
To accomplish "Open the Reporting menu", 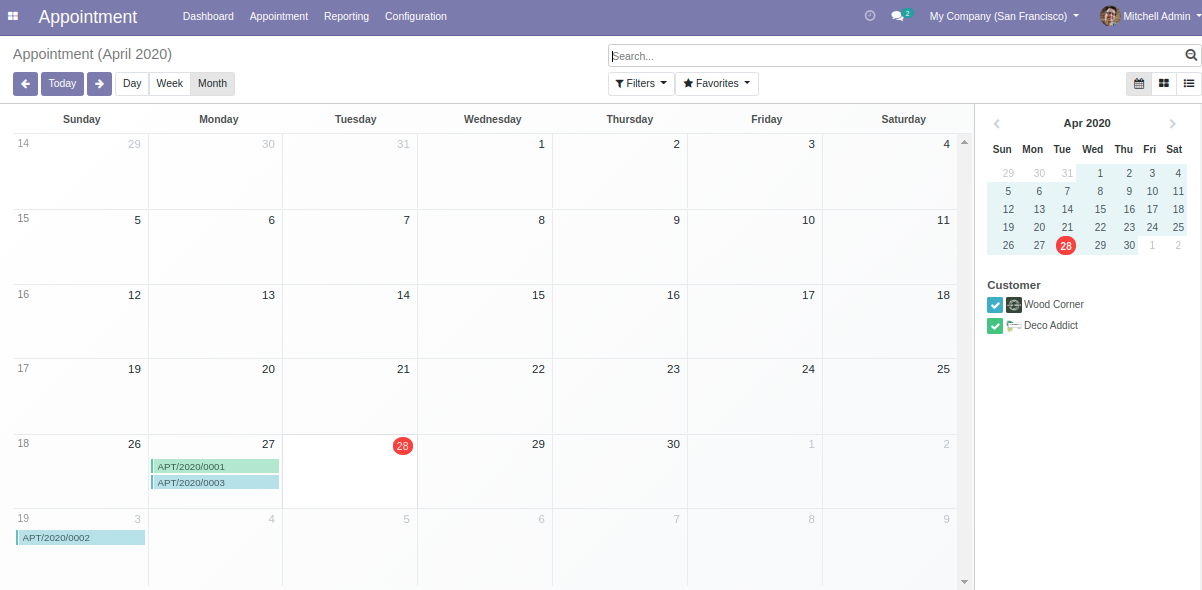I will (x=346, y=17).
